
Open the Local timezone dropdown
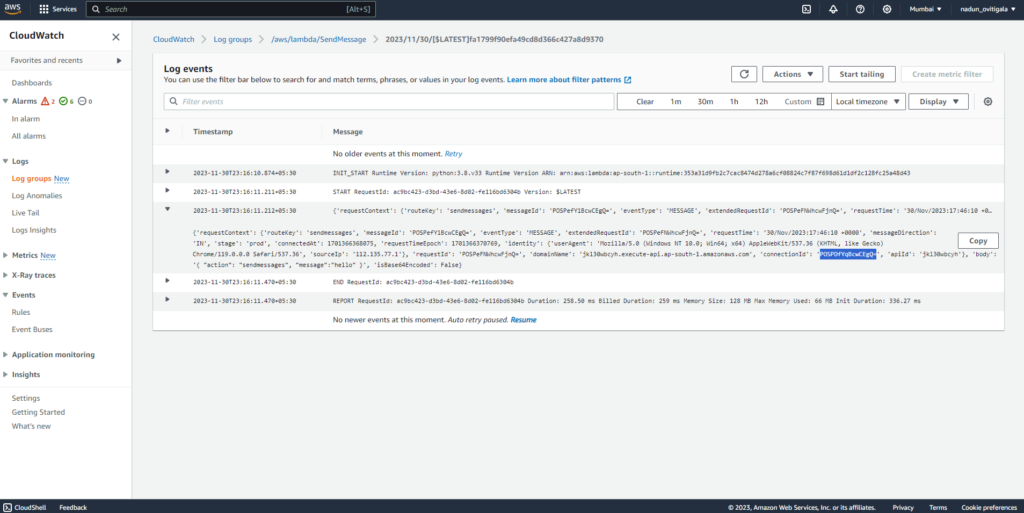868,102
